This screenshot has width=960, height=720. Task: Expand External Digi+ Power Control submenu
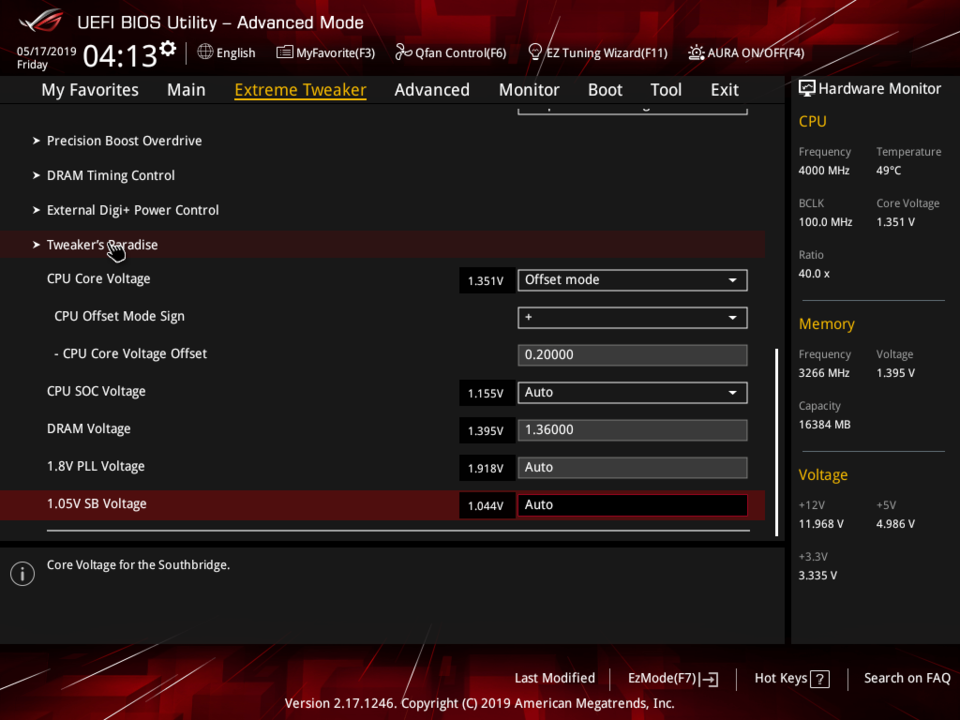[132, 210]
